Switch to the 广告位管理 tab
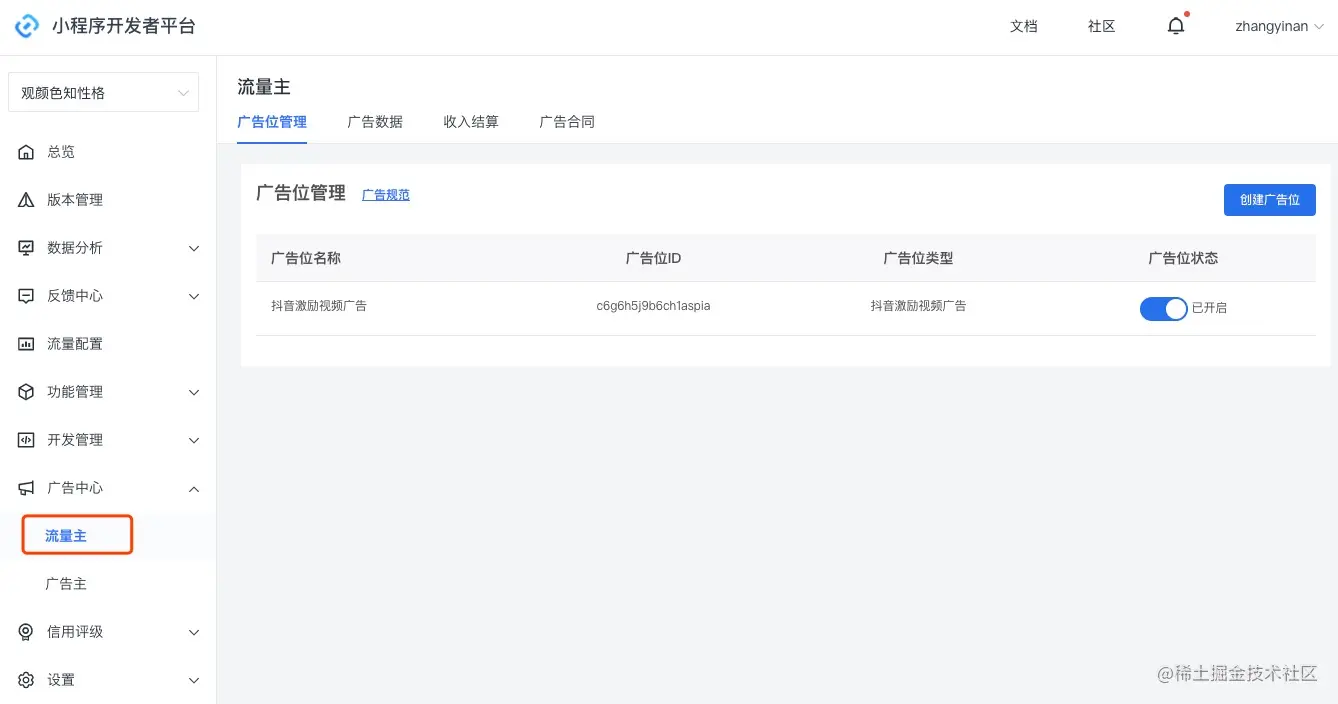This screenshot has height=704, width=1338. 272,122
